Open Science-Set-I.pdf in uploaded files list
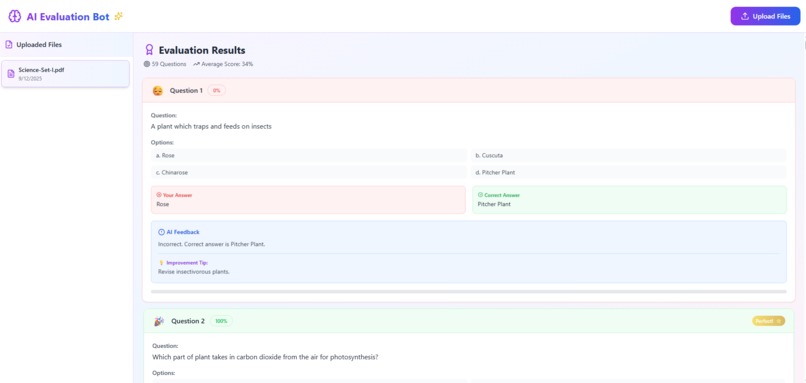The image size is (806, 383). click(65, 74)
